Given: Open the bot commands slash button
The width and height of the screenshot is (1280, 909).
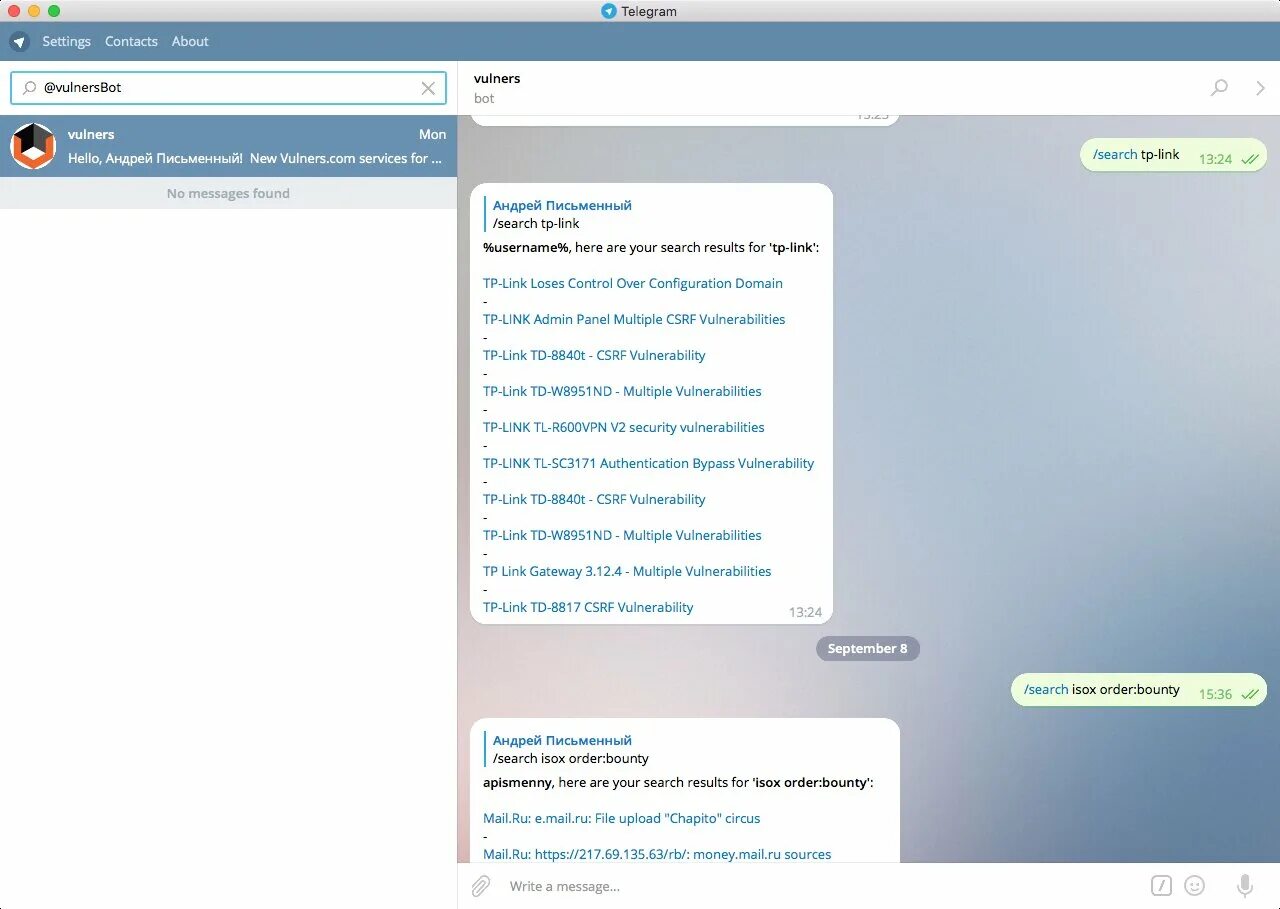Looking at the screenshot, I should [1161, 886].
